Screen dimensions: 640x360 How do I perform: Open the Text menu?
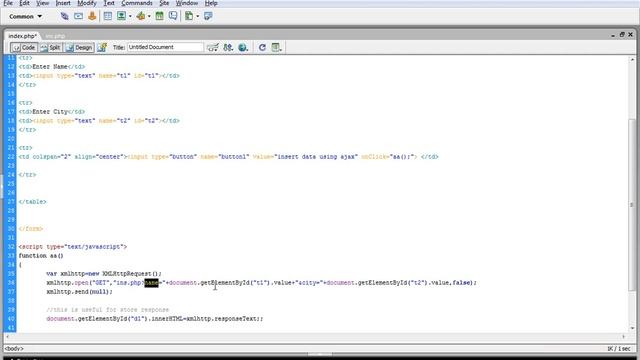click(x=109, y=3)
